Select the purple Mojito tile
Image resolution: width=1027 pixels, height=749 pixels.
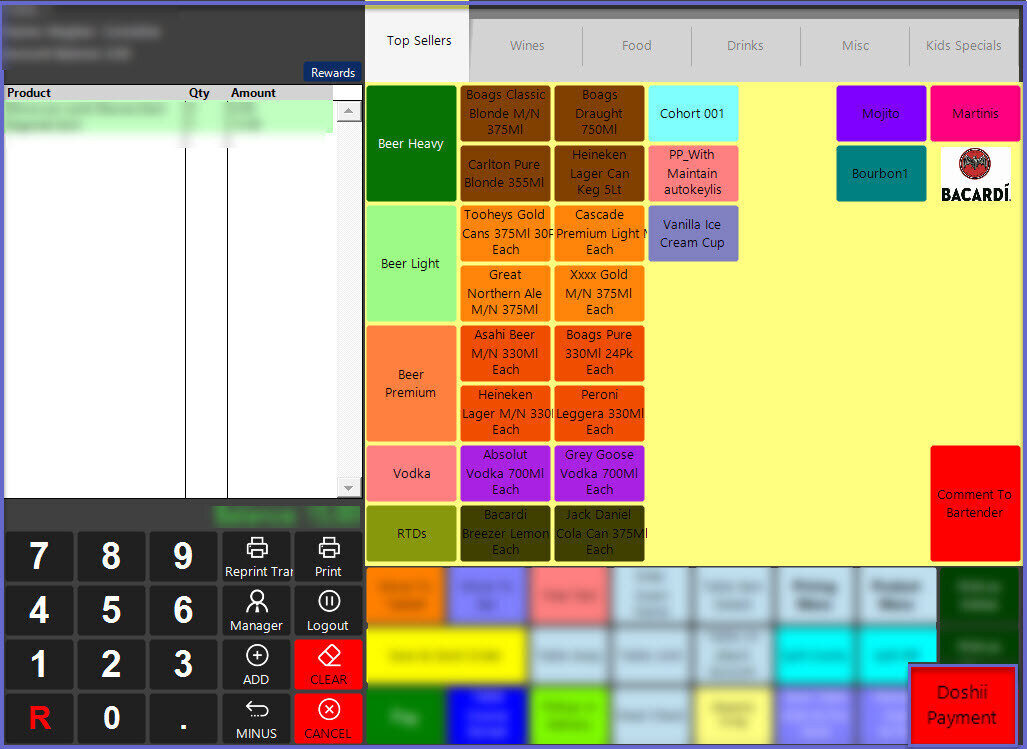[x=881, y=113]
